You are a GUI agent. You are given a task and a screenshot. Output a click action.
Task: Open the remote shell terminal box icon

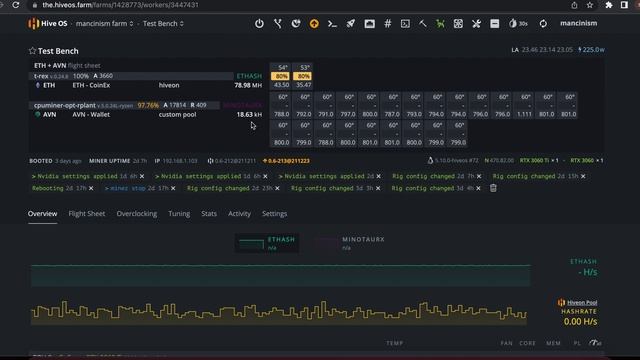pyautogui.click(x=405, y=24)
